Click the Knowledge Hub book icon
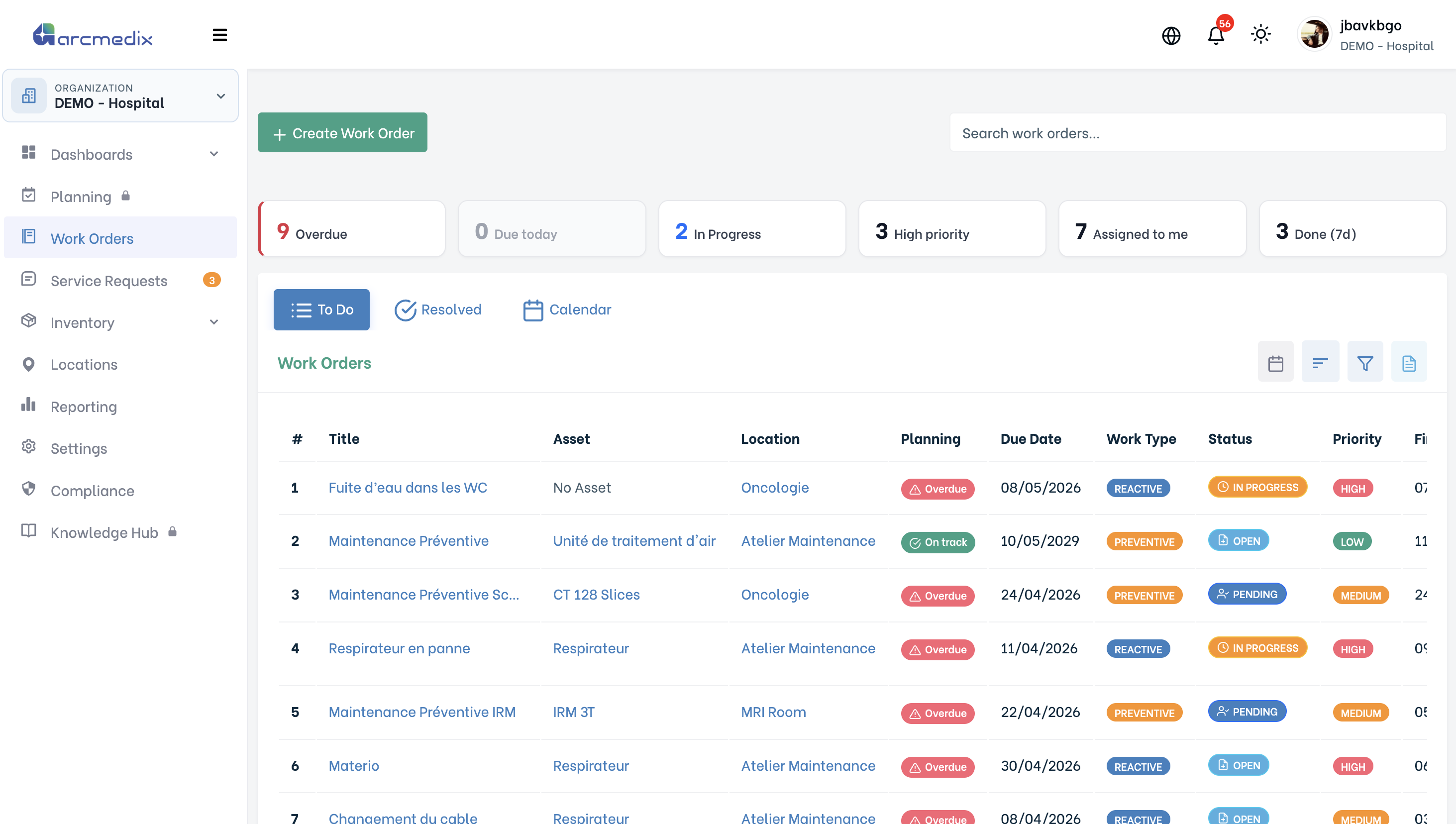This screenshot has height=824, width=1456. (x=29, y=531)
